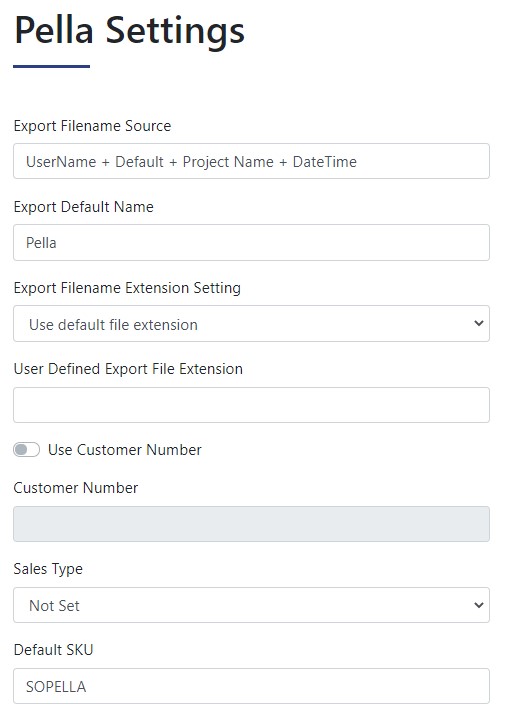
Task: Toggle the Use Customer Number switch
Action: click(27, 449)
